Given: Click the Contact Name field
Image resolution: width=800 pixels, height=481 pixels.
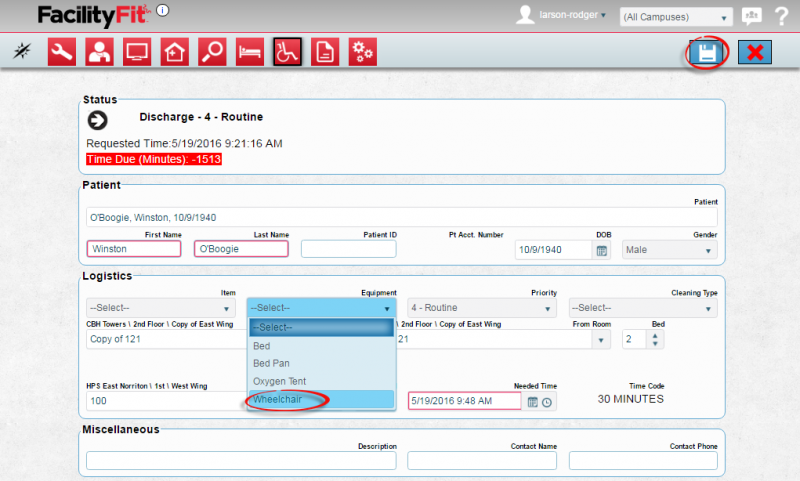Looking at the screenshot, I should pyautogui.click(x=482, y=460).
